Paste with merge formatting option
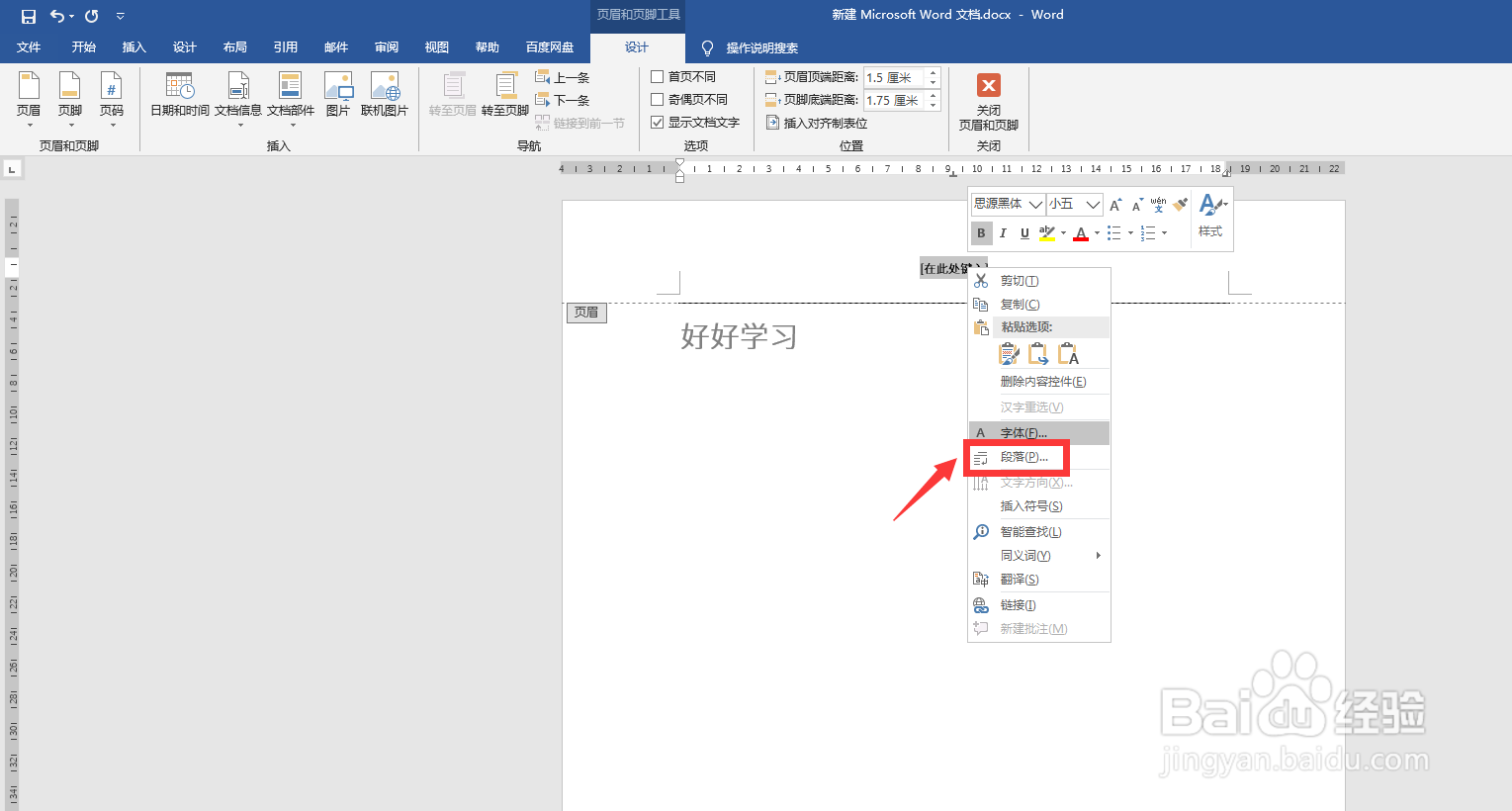Screen dimensions: 1512x811 1038,354
